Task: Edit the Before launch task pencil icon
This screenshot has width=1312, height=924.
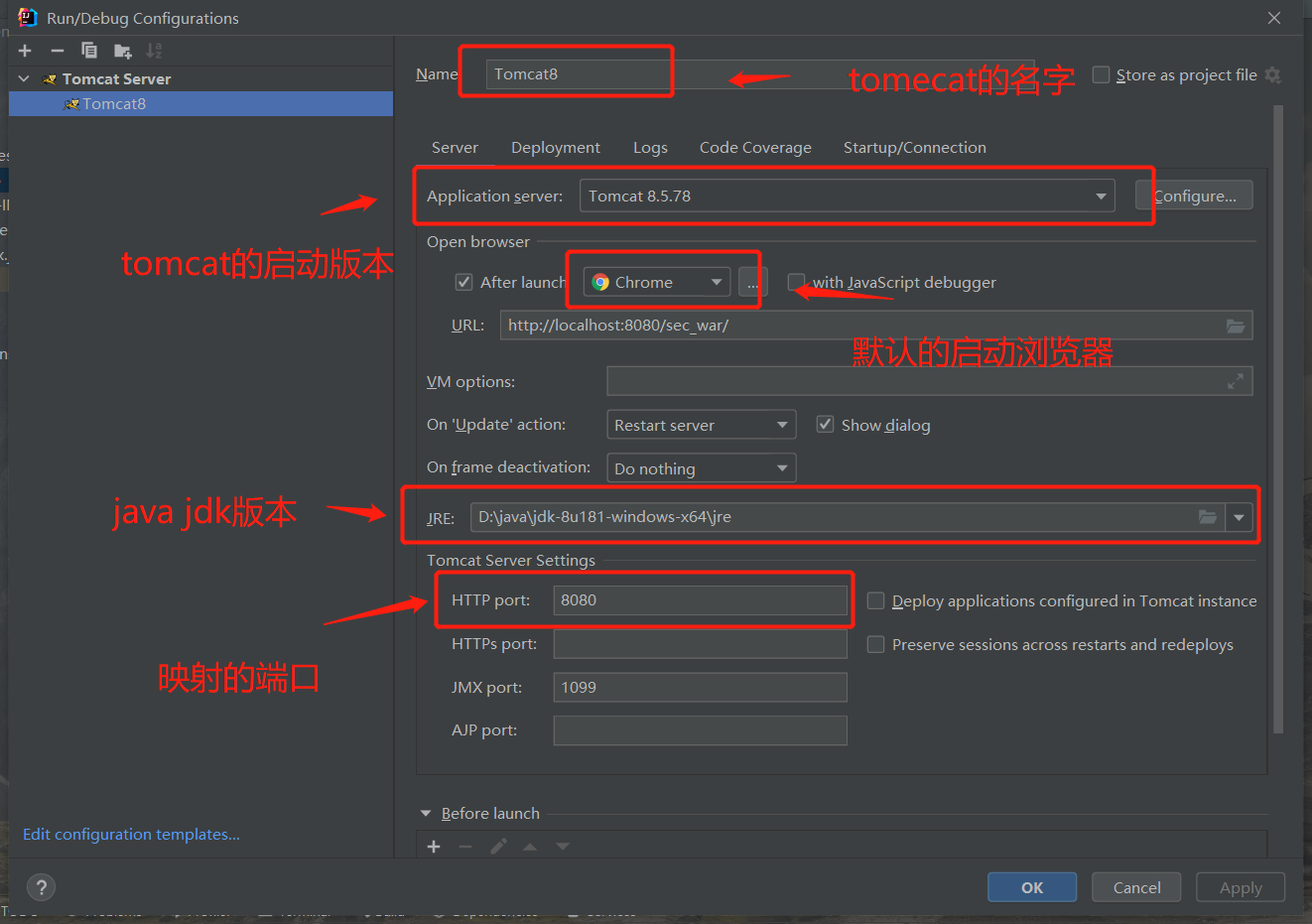Action: tap(498, 847)
